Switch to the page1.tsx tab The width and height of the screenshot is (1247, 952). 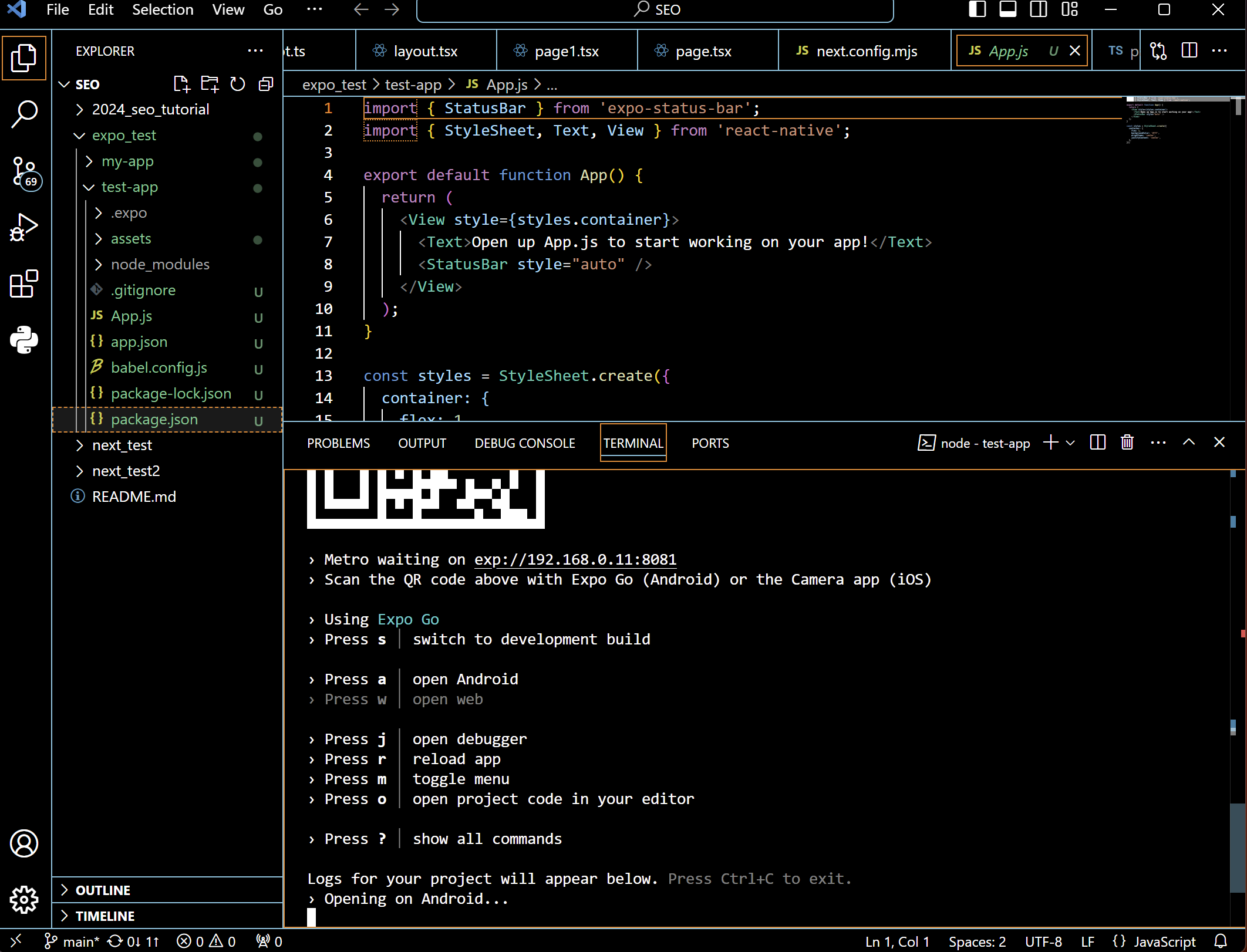point(567,51)
